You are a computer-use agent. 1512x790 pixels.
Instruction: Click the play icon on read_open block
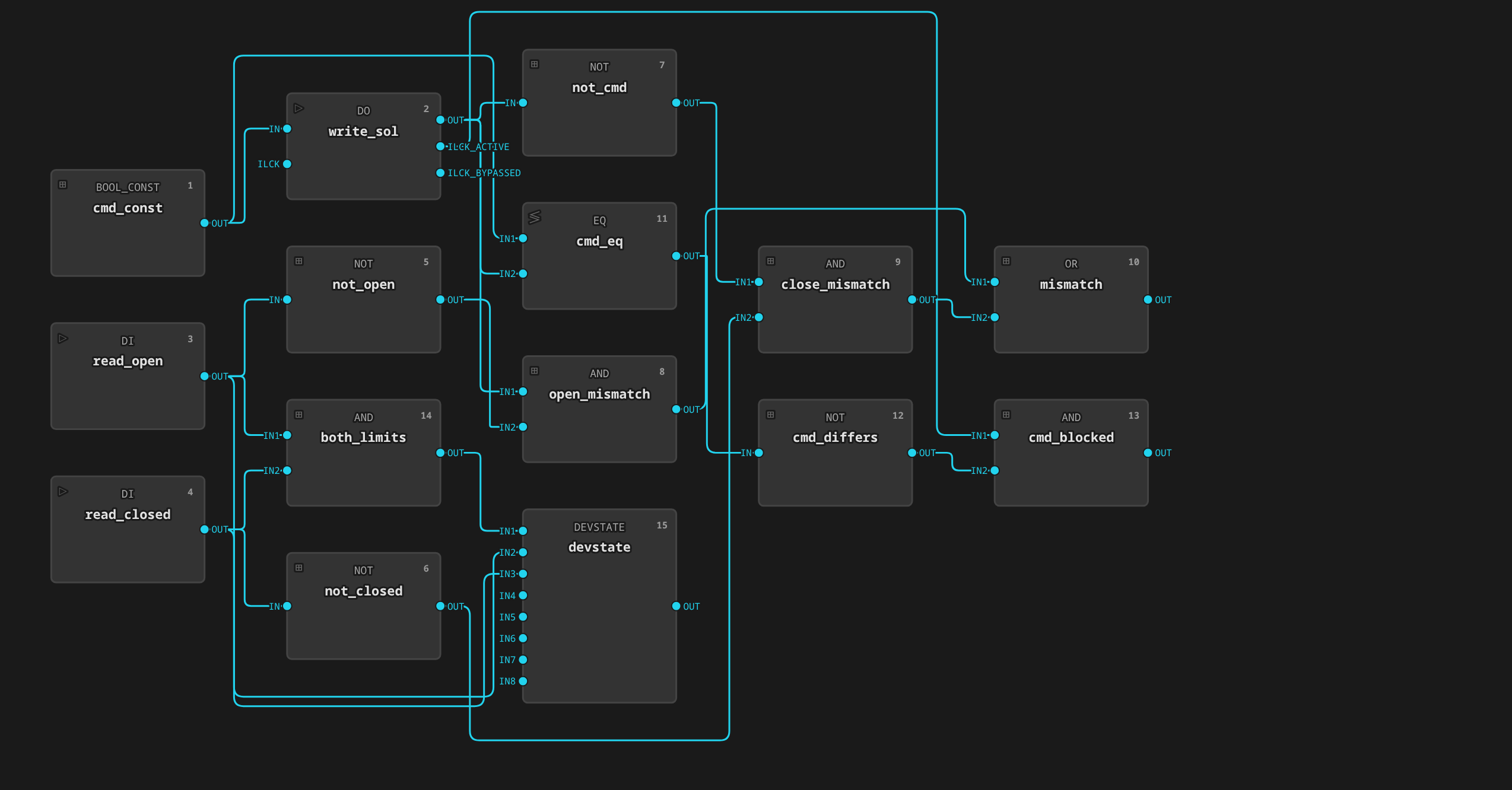click(x=63, y=338)
